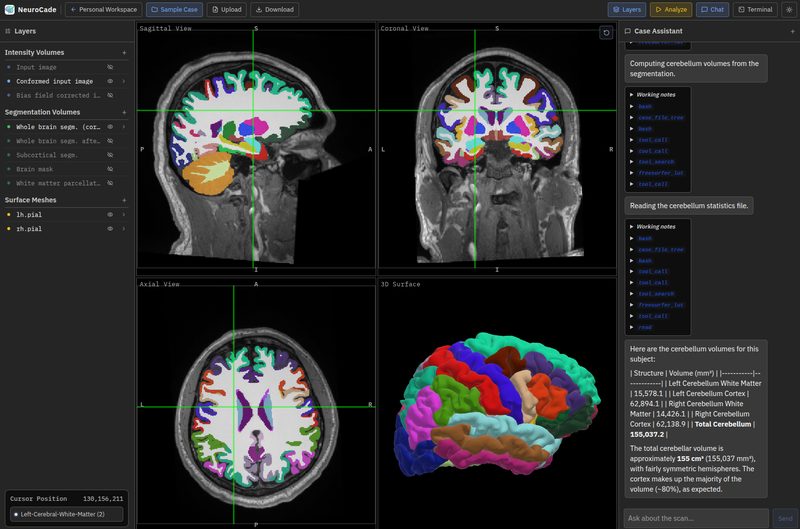Add a new Segmentation Volume with plus

coord(124,112)
